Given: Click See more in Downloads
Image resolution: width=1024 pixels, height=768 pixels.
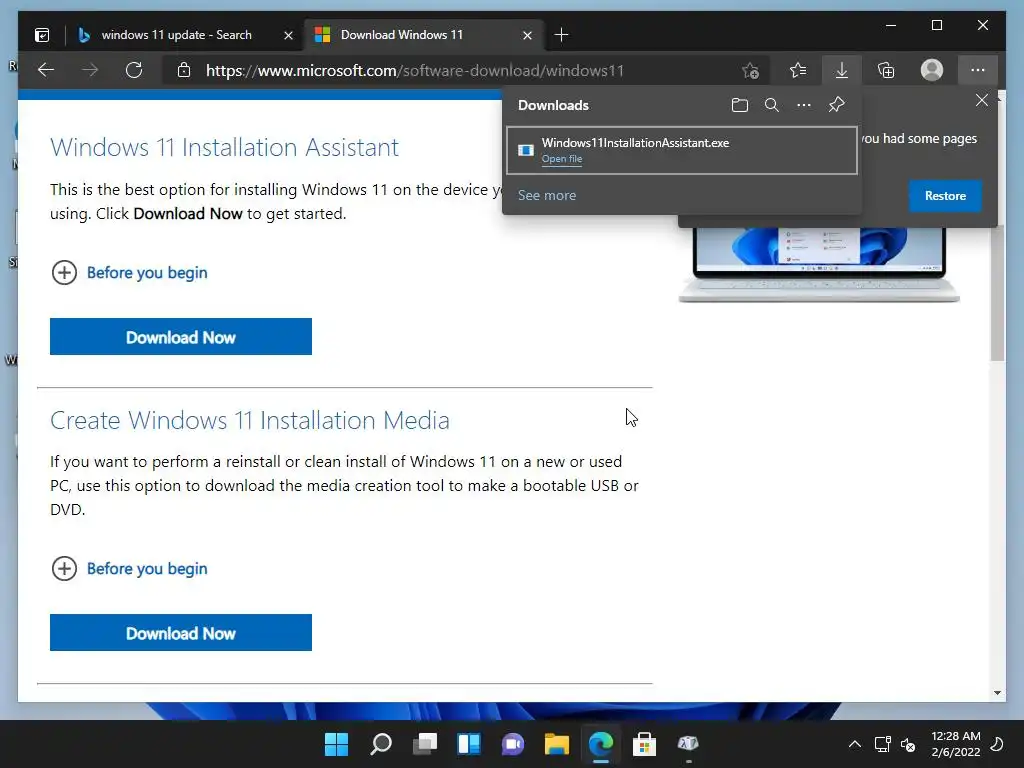Looking at the screenshot, I should pyautogui.click(x=547, y=195).
